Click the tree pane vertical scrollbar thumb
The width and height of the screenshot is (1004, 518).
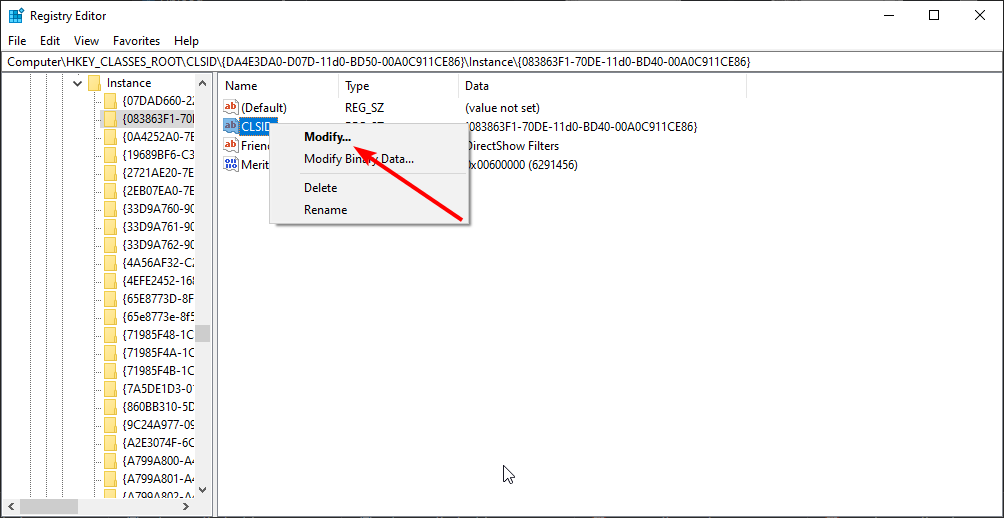[202, 334]
